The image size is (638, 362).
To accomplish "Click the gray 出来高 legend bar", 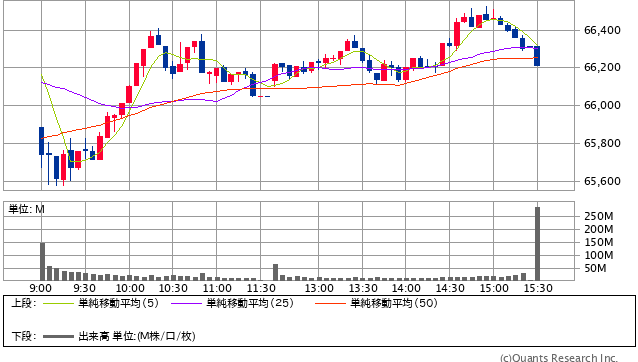I will (x=58, y=337).
